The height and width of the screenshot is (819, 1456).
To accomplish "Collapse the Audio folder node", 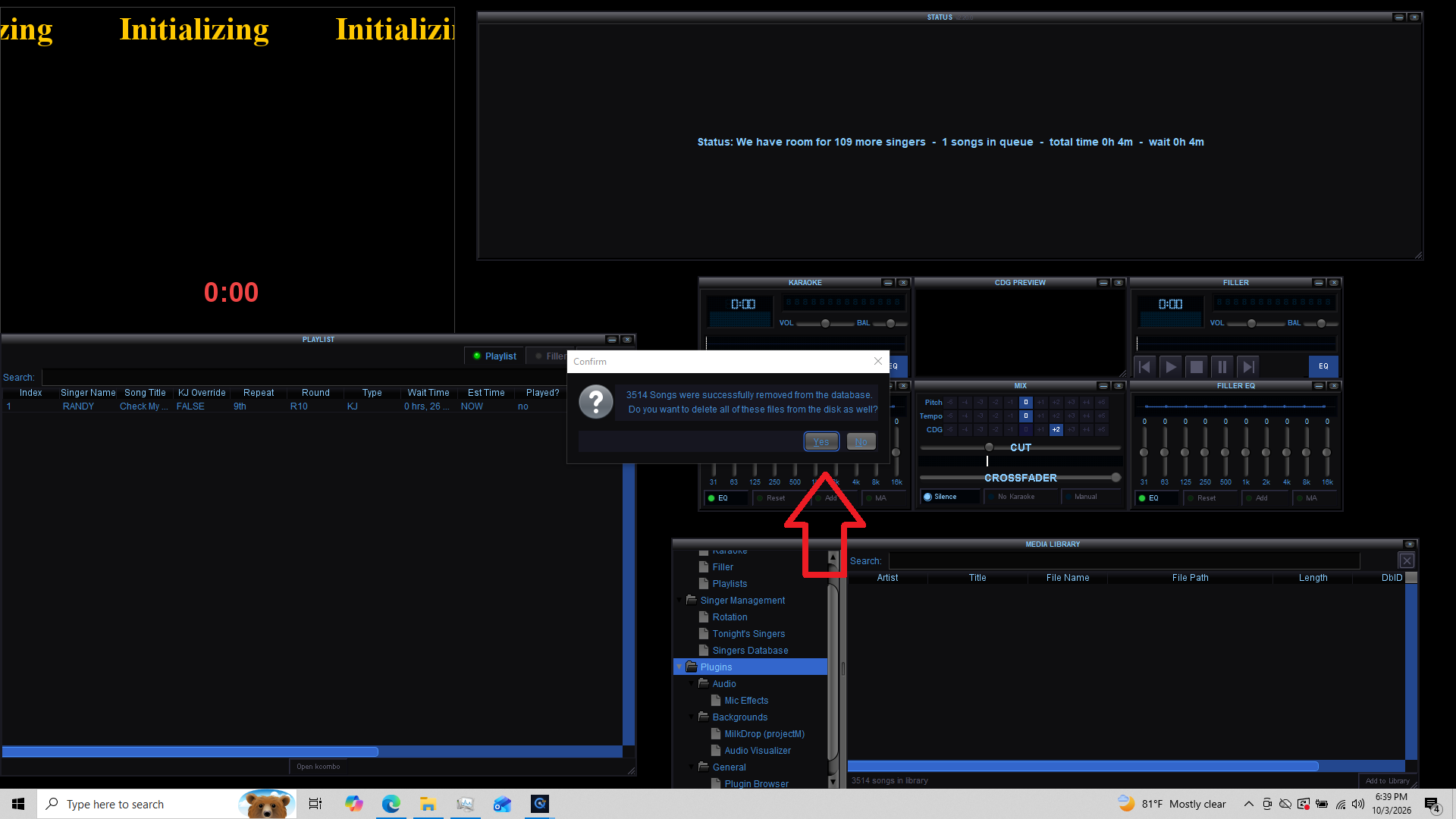I will click(x=692, y=684).
